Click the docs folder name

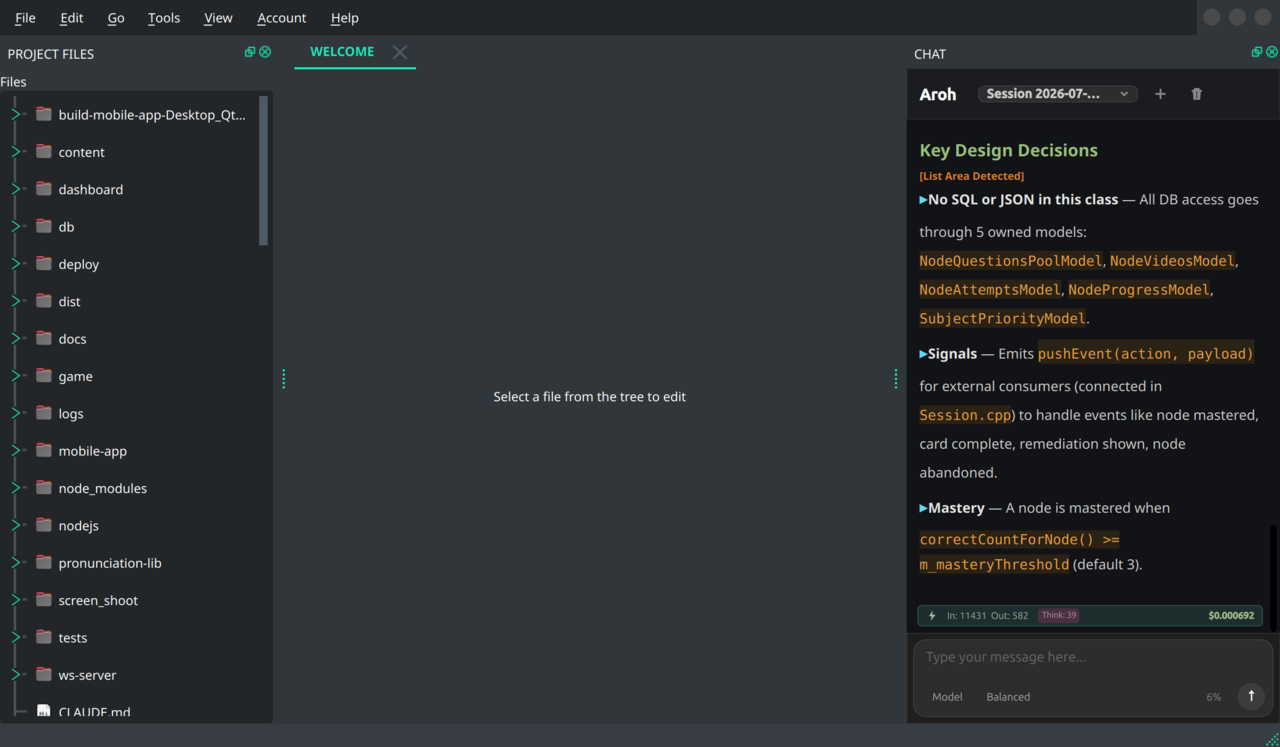click(72, 339)
